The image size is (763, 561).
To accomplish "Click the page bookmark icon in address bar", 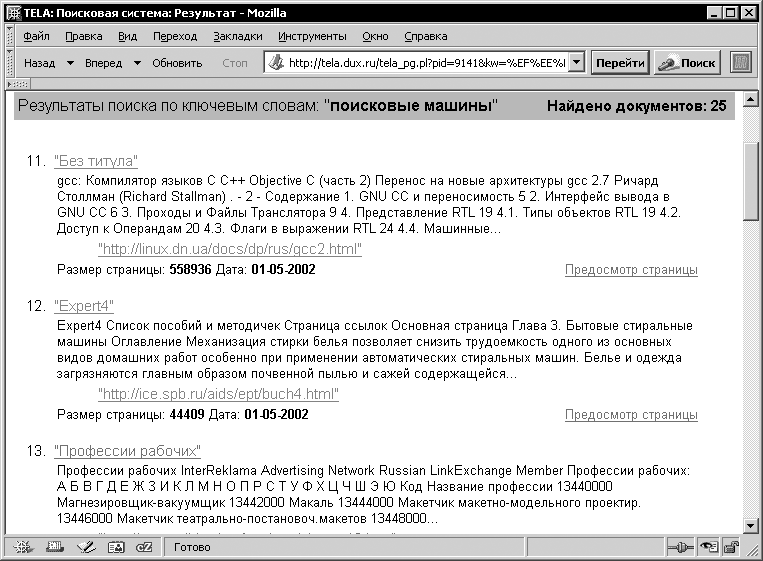I will pos(276,62).
